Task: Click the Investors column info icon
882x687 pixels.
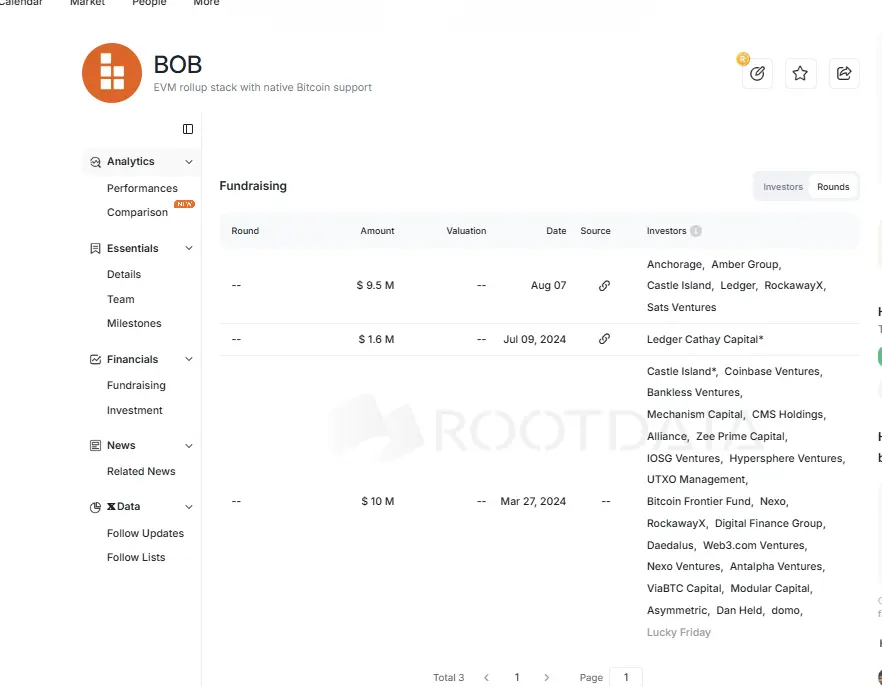Action: [x=696, y=231]
